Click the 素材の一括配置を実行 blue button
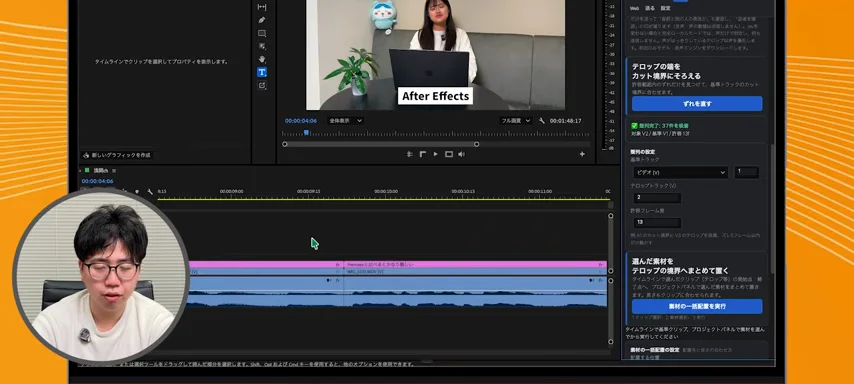854x384 pixels. point(697,306)
